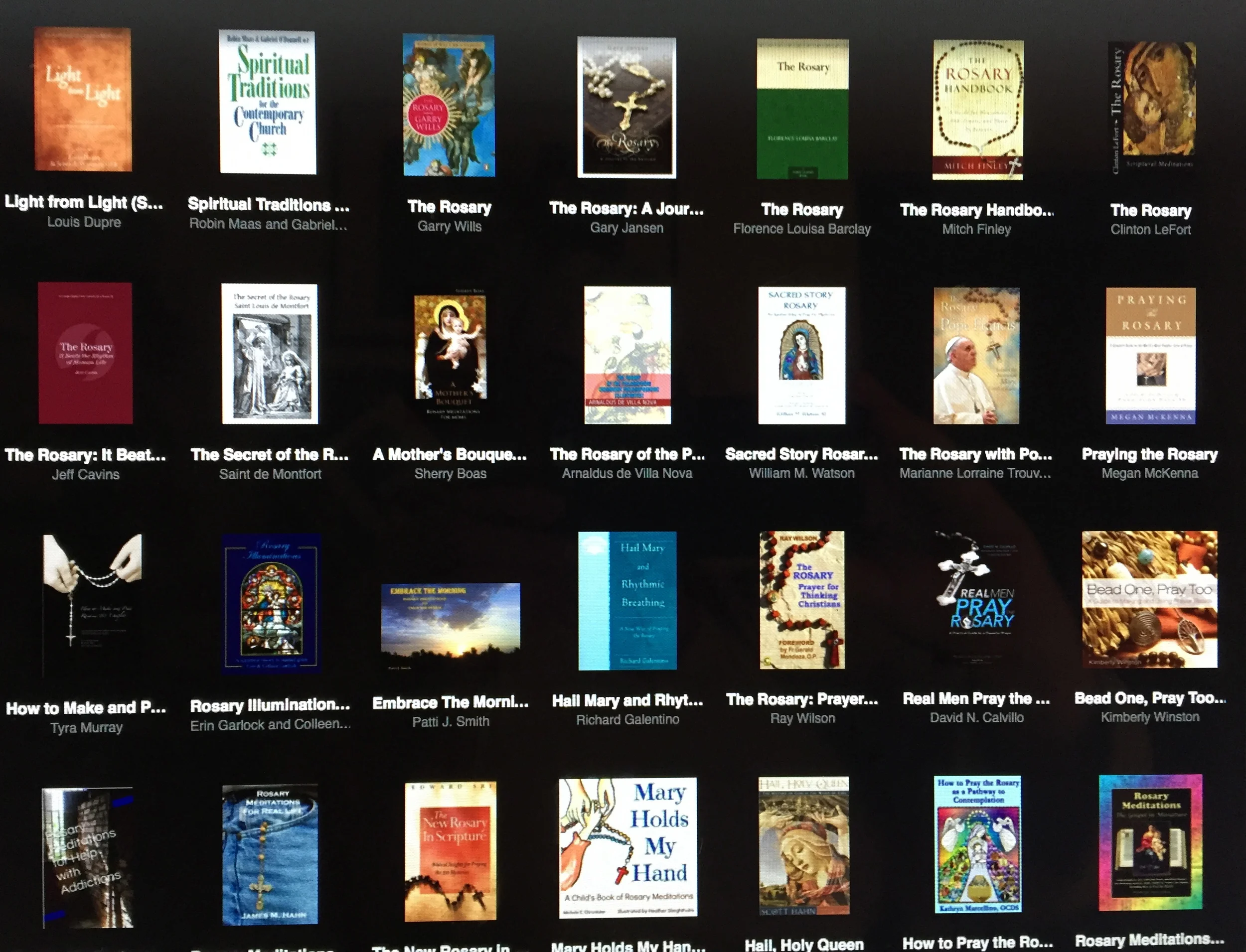Select Spiritual Traditions for the Contemporary Church cover

tap(268, 102)
